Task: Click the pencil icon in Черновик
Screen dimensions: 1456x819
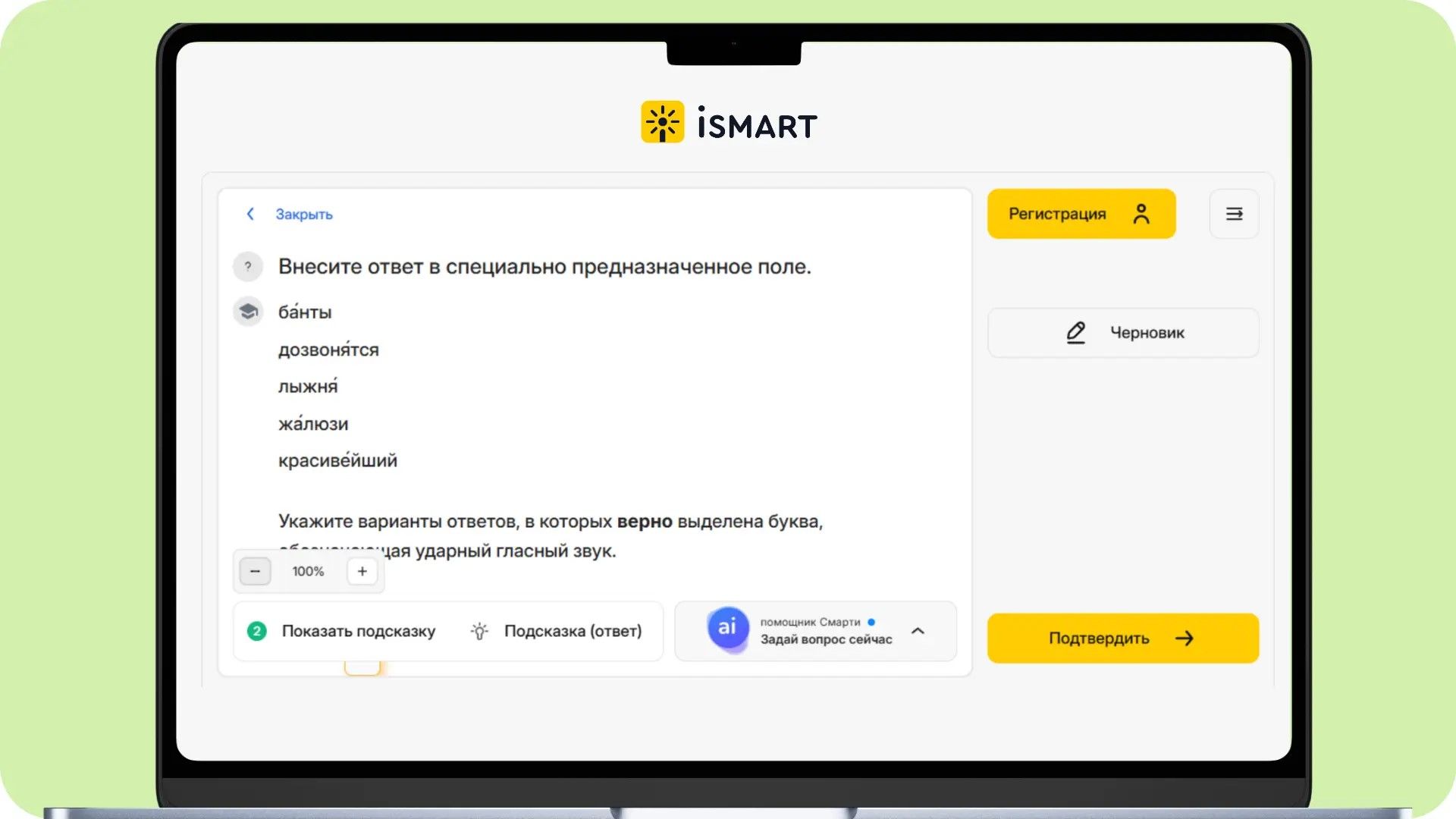Action: click(x=1075, y=332)
